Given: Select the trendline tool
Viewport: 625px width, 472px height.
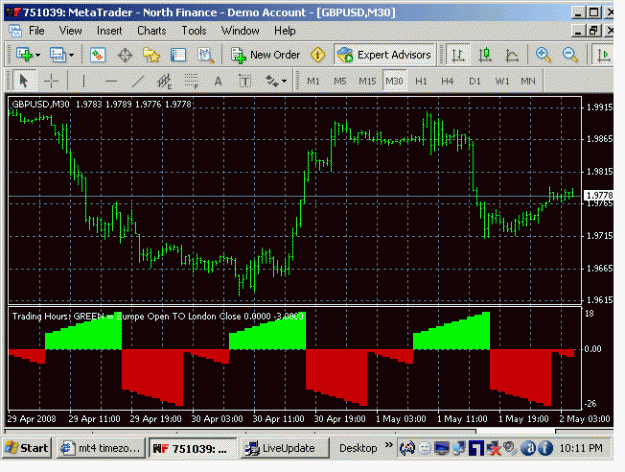Looking at the screenshot, I should [x=138, y=81].
